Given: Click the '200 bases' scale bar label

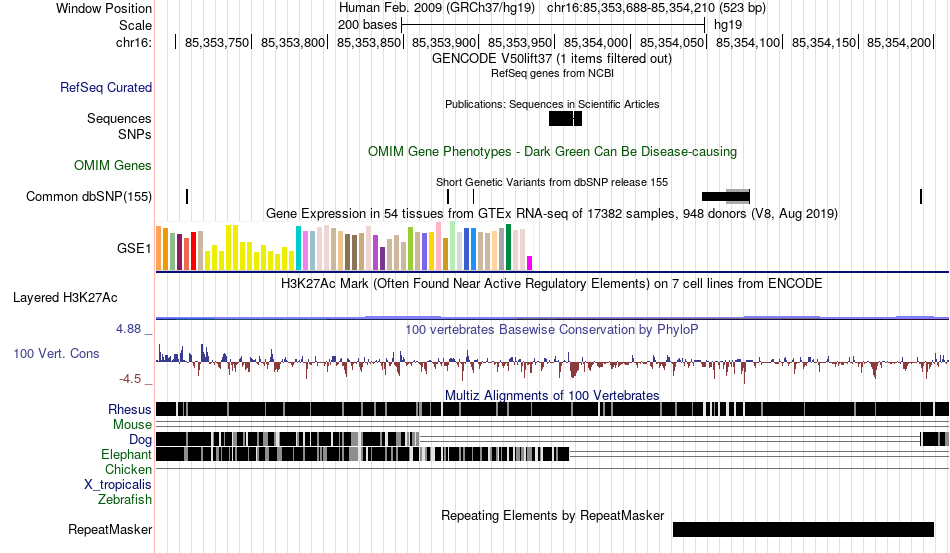Looking at the screenshot, I should click(x=367, y=25).
